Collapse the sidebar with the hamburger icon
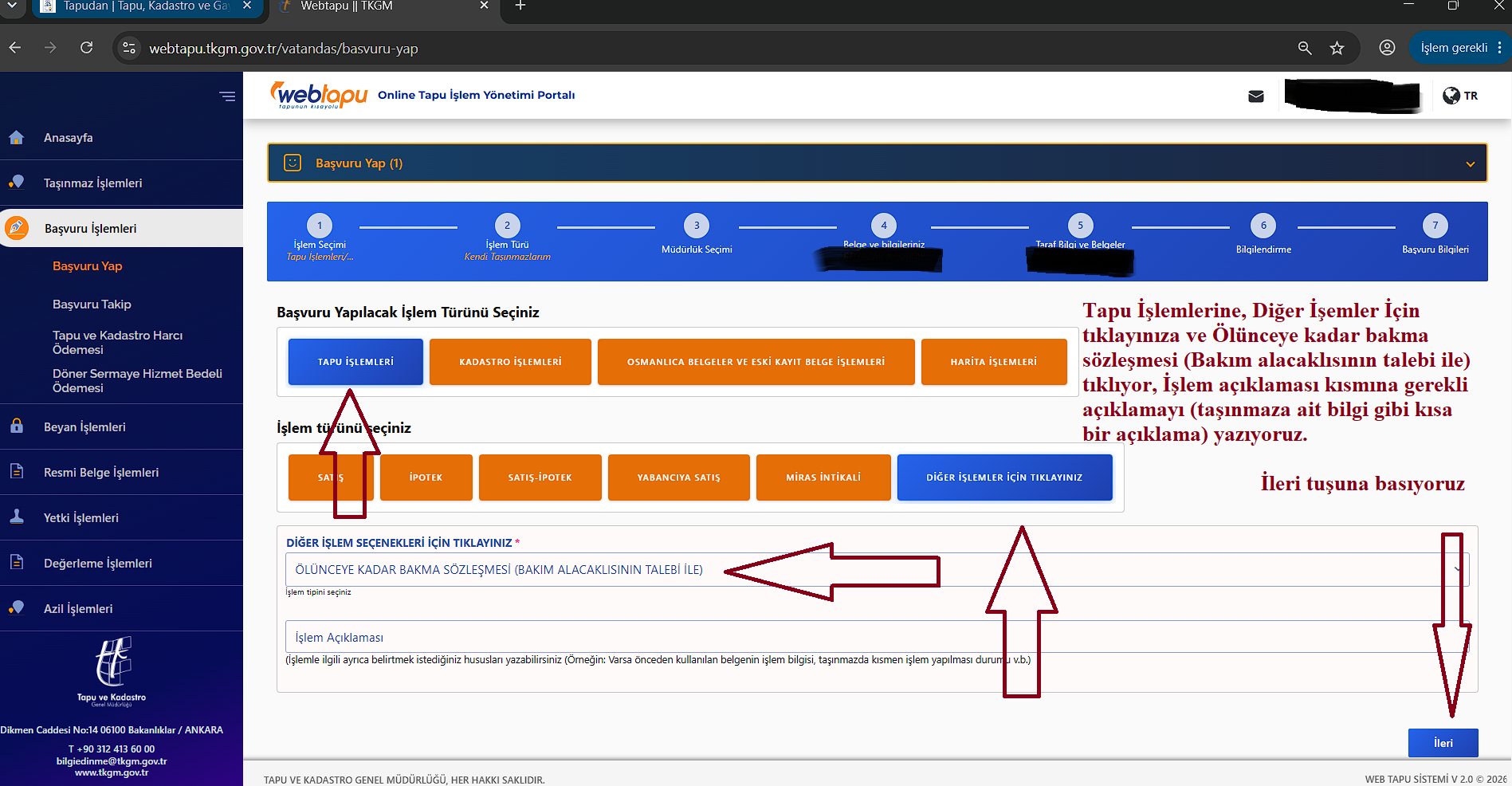 227,96
